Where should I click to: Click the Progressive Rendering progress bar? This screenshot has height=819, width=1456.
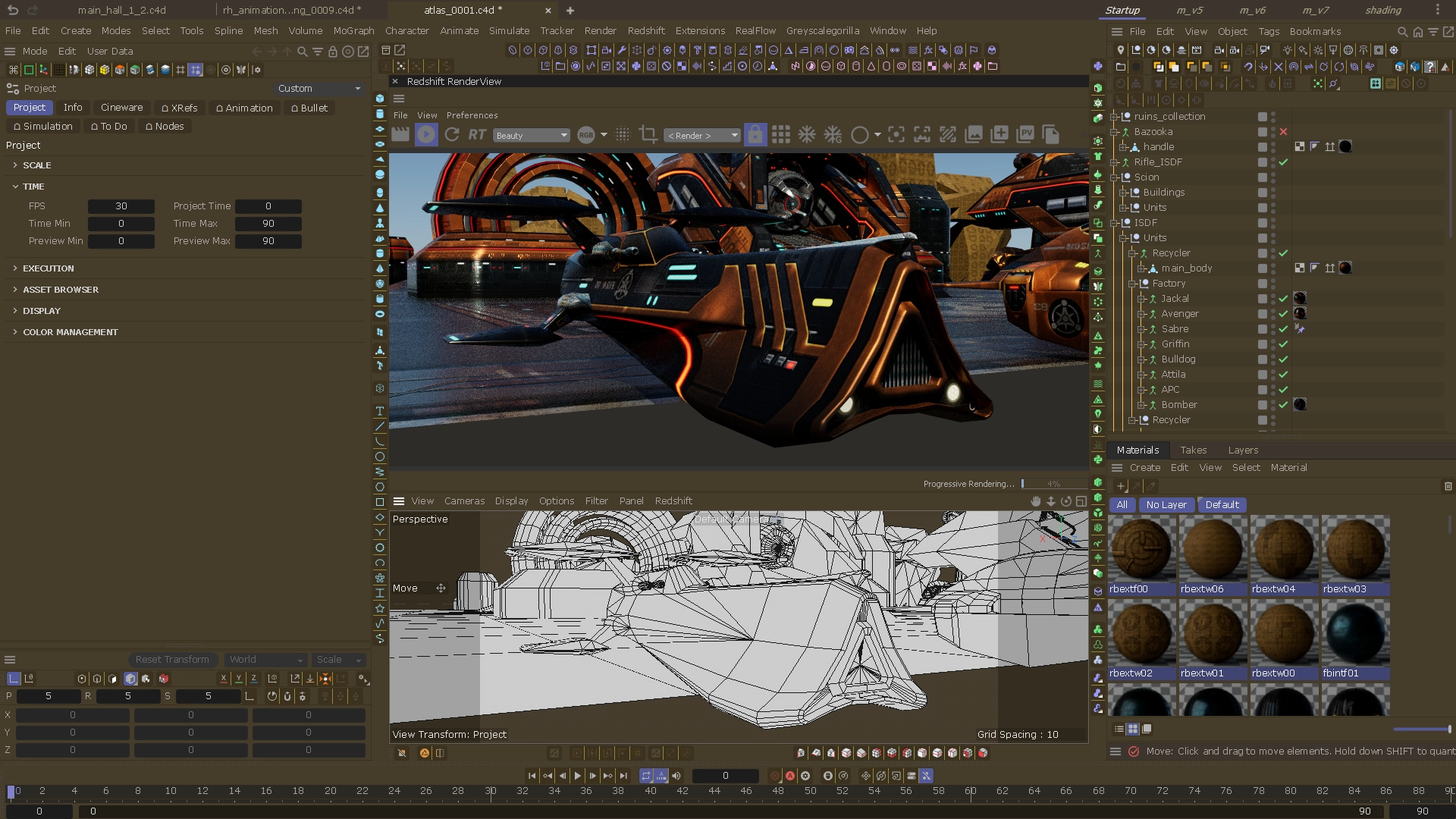point(1053,484)
